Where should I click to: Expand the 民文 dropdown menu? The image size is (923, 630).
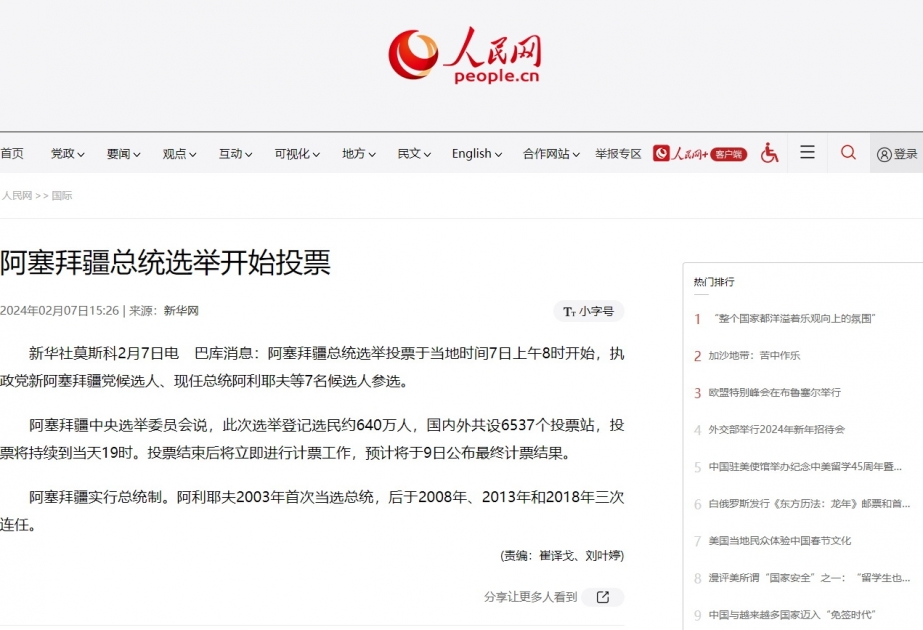tap(414, 154)
